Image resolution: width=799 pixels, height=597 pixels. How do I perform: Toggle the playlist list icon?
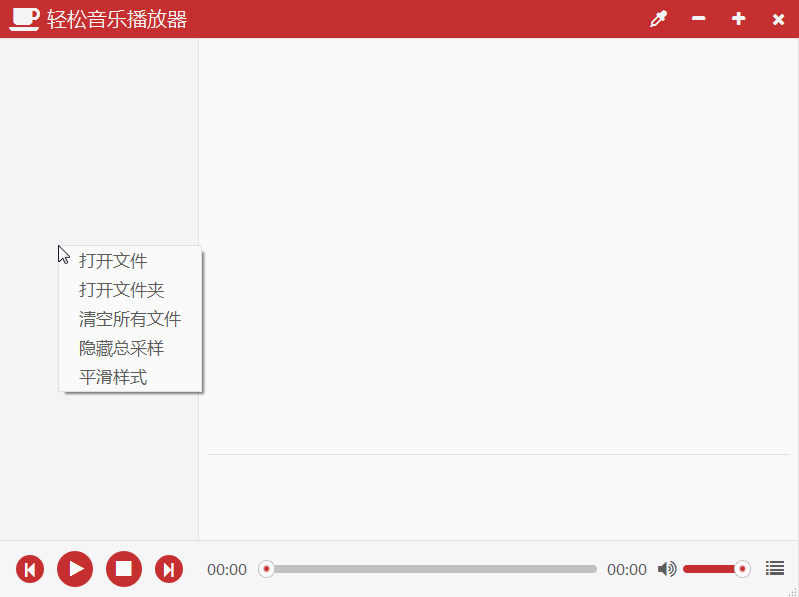click(x=774, y=568)
